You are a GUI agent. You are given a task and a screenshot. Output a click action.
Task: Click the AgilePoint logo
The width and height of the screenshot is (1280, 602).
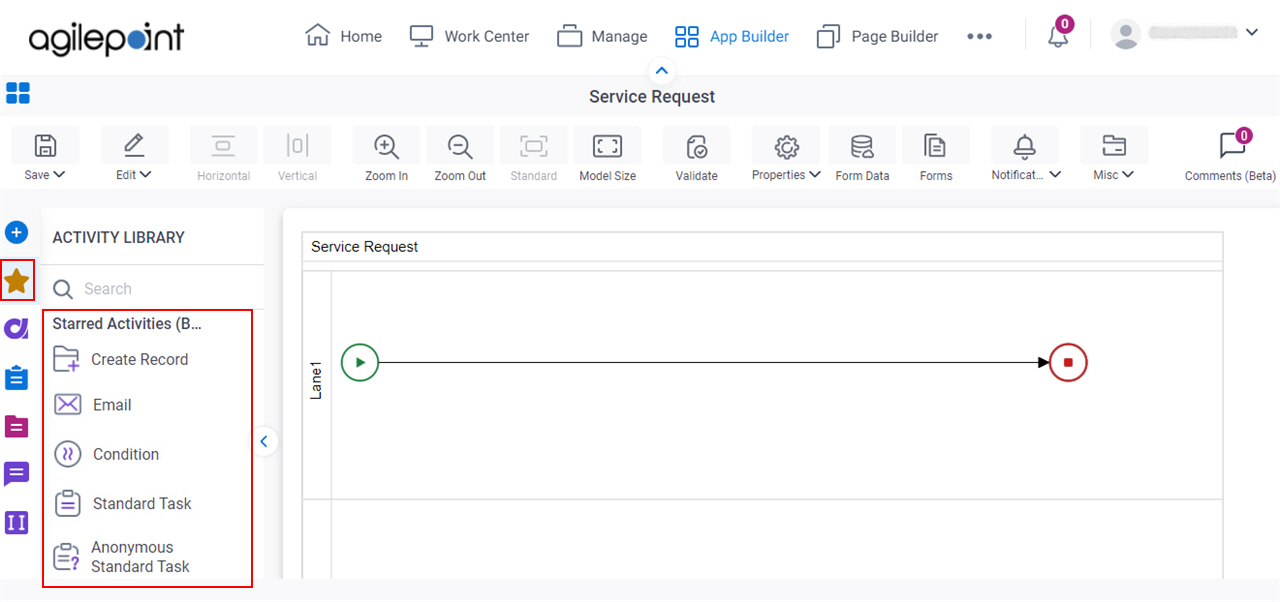pyautogui.click(x=106, y=38)
